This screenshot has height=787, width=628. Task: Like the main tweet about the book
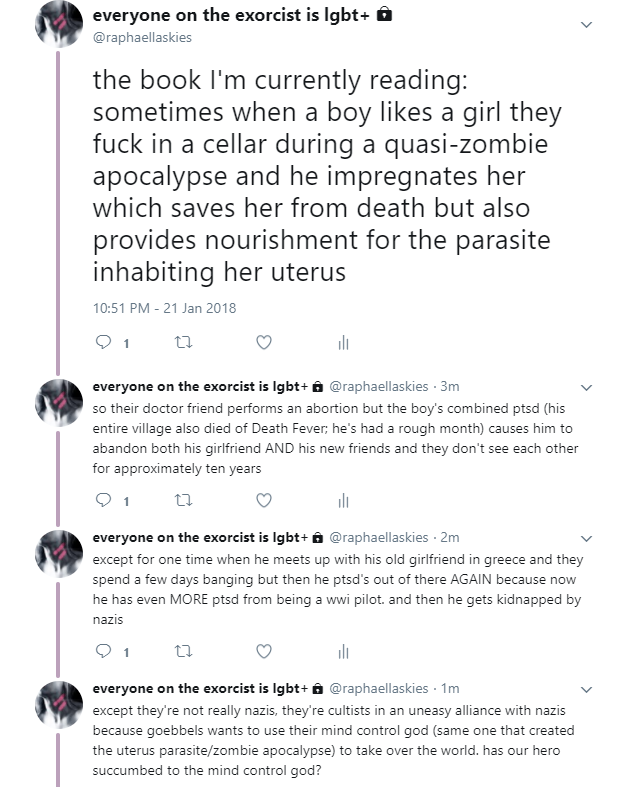263,343
